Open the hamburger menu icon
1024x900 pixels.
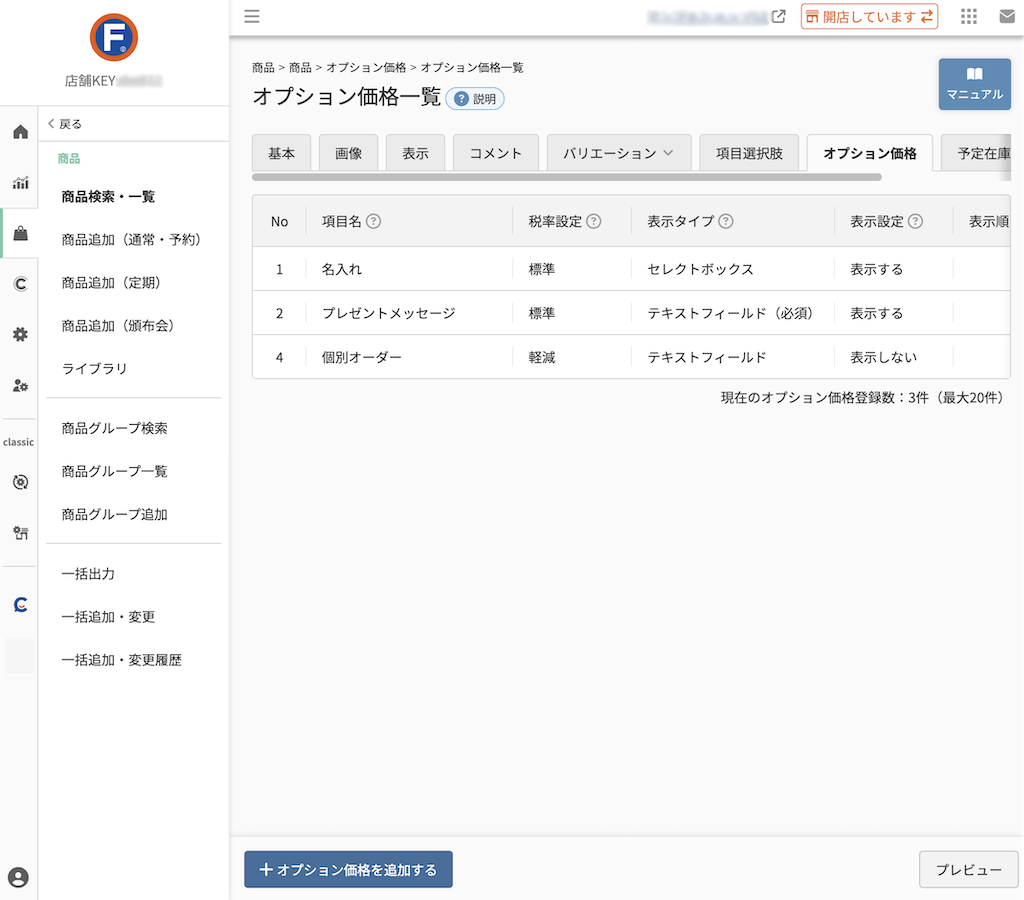pyautogui.click(x=251, y=16)
